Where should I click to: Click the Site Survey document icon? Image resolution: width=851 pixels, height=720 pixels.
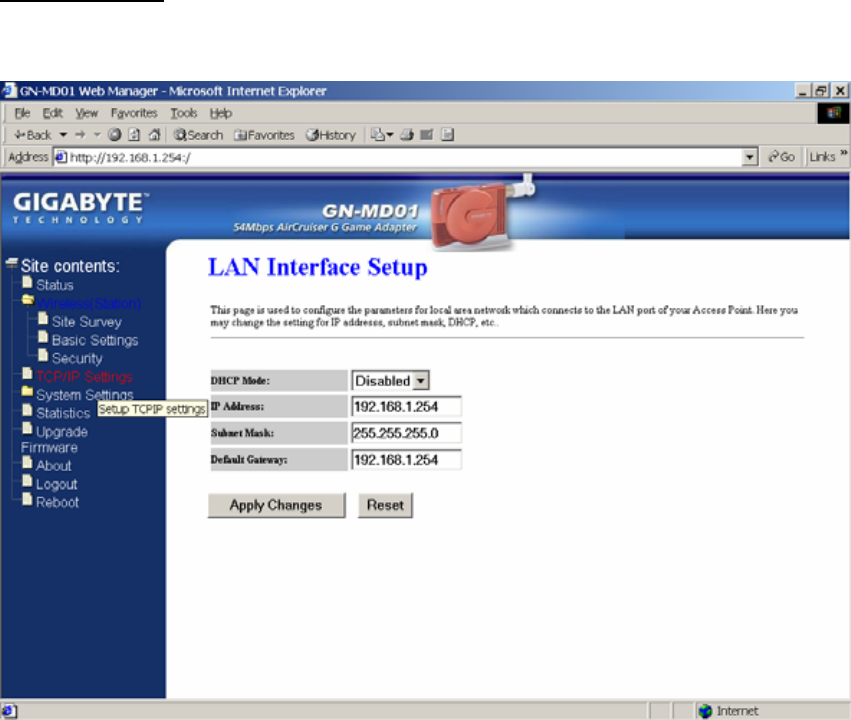click(x=43, y=319)
